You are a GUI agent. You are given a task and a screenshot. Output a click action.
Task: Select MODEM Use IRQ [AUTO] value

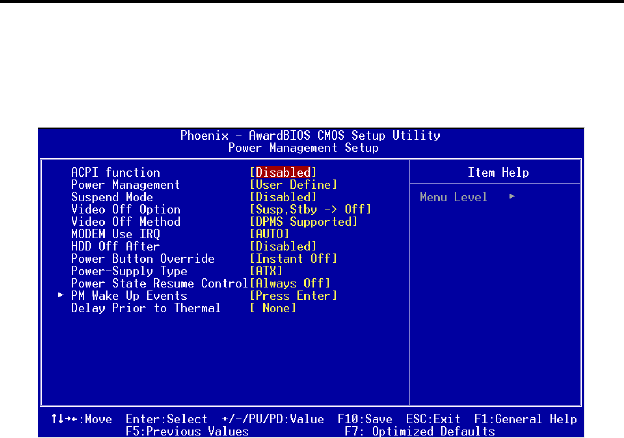tap(269, 234)
